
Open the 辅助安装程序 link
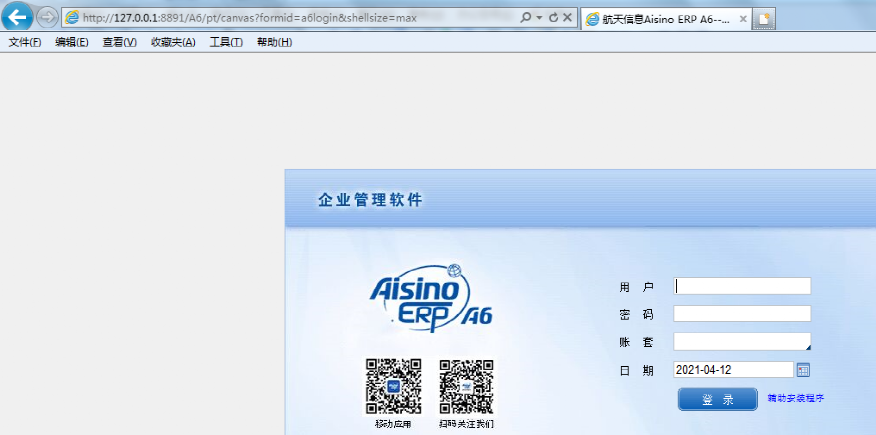click(x=796, y=399)
